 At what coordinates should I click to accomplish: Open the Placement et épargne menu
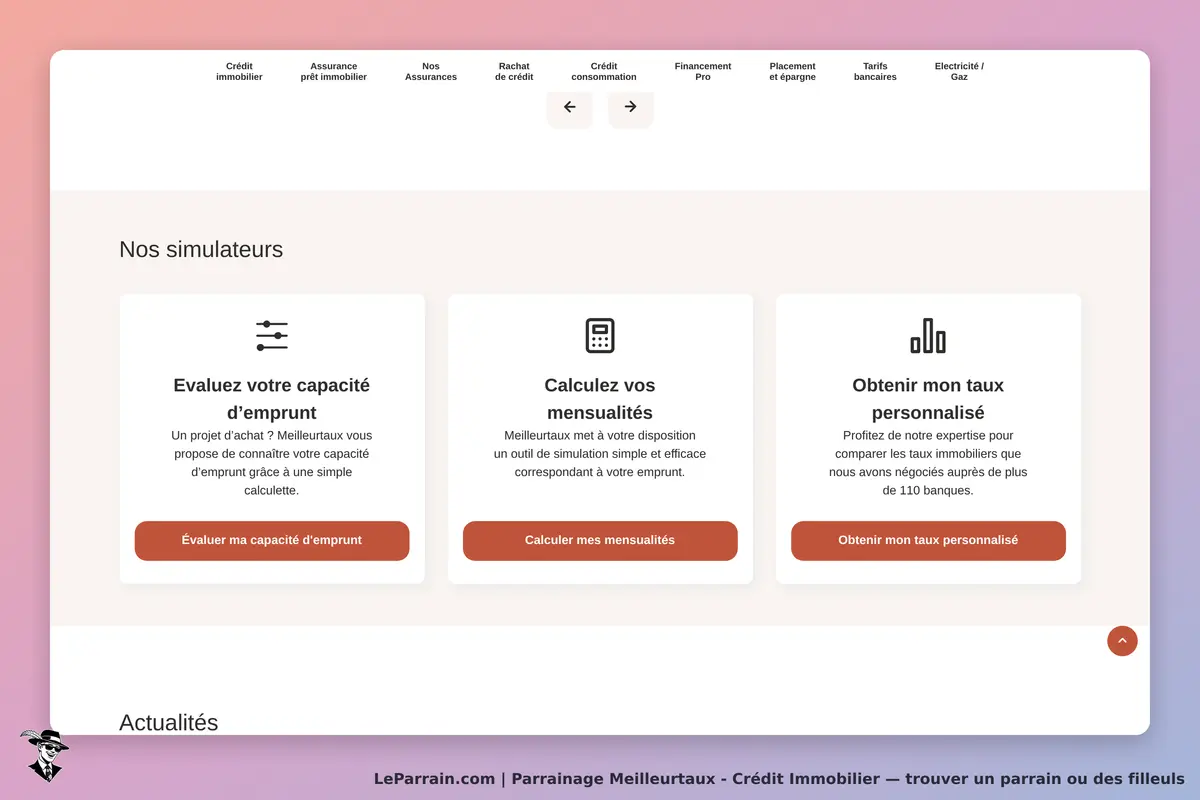point(793,71)
